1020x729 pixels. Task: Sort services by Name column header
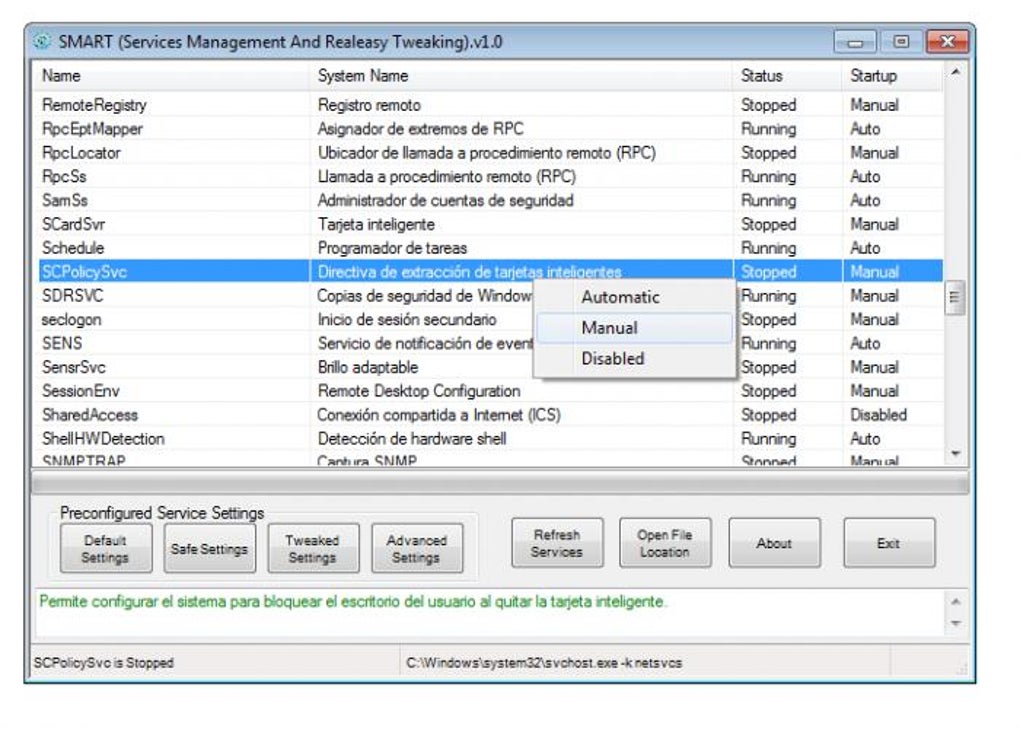55,76
